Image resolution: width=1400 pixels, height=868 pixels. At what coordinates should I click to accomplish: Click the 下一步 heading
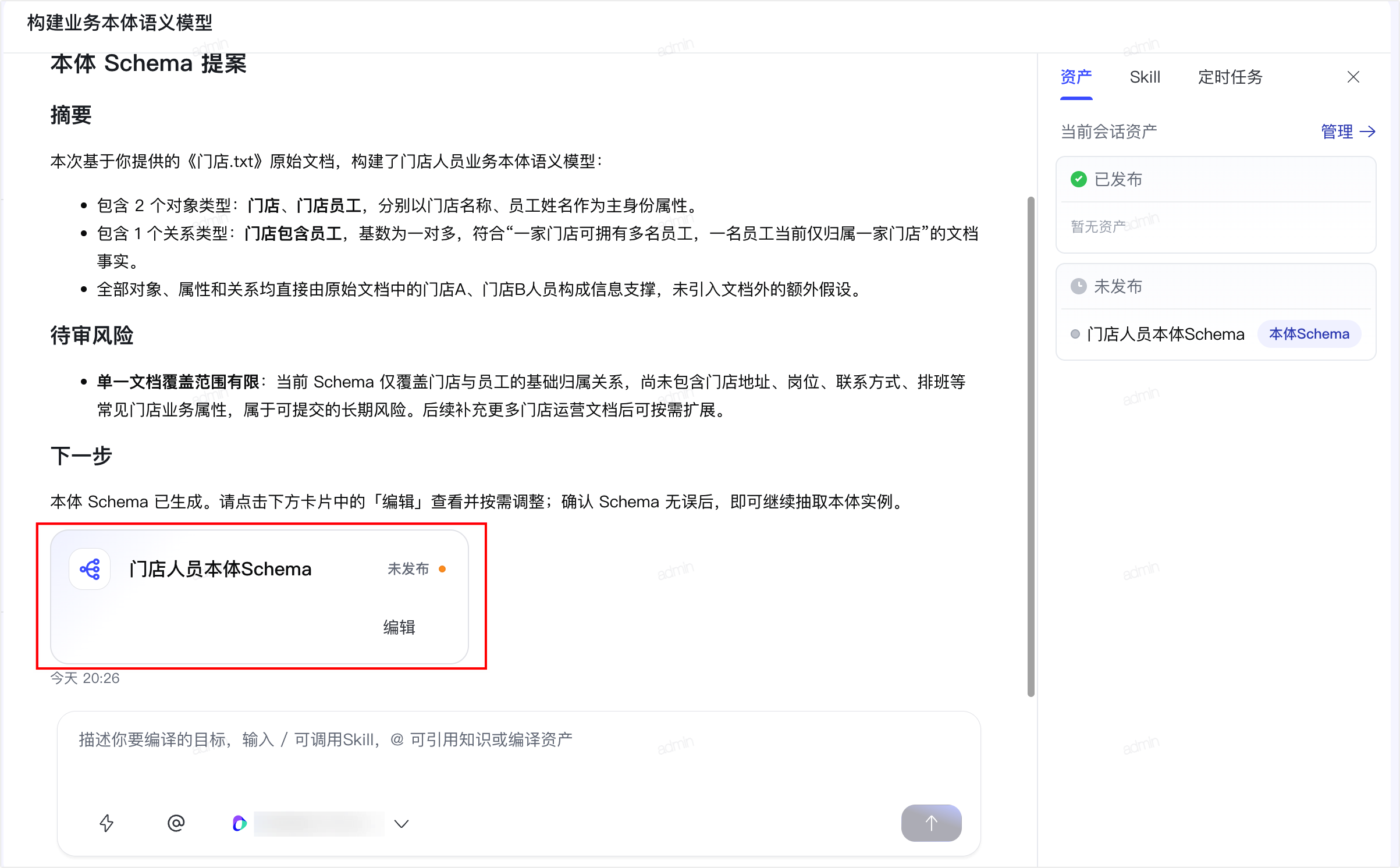tap(81, 456)
